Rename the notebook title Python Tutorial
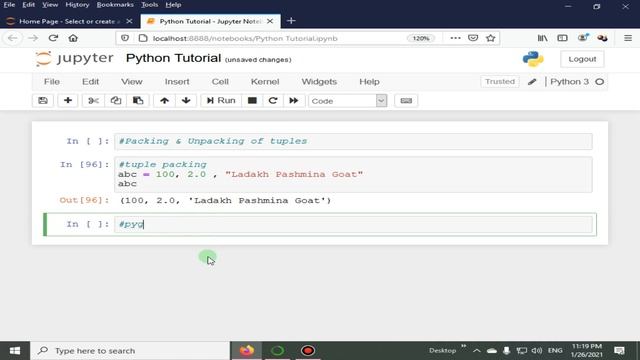Viewport: 640px width, 360px height. click(173, 58)
